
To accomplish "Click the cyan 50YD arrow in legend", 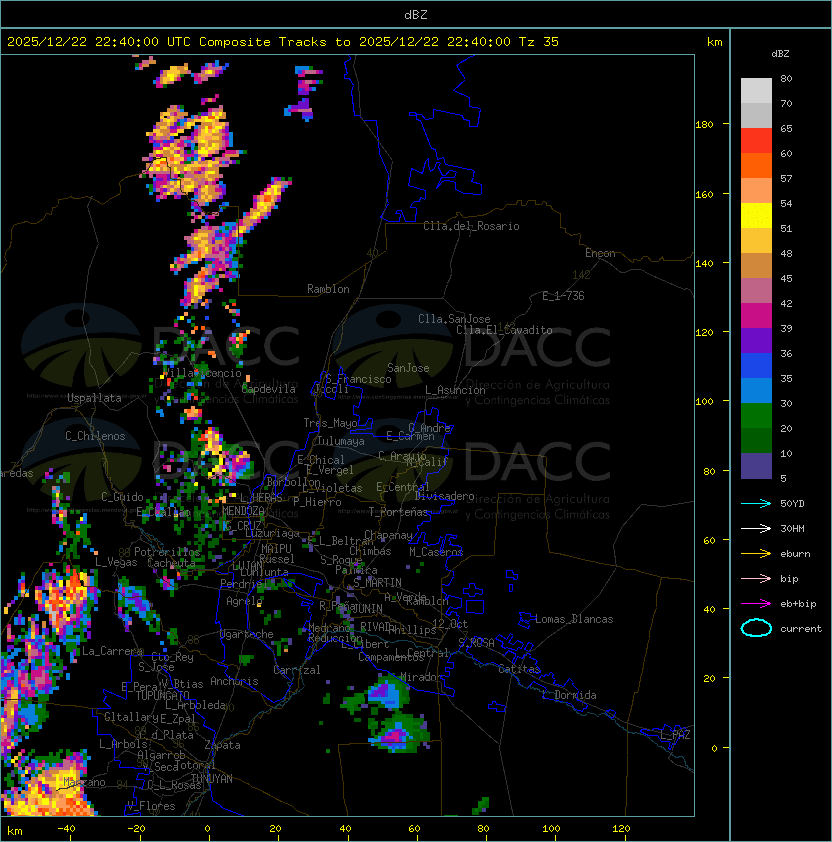I will point(756,504).
